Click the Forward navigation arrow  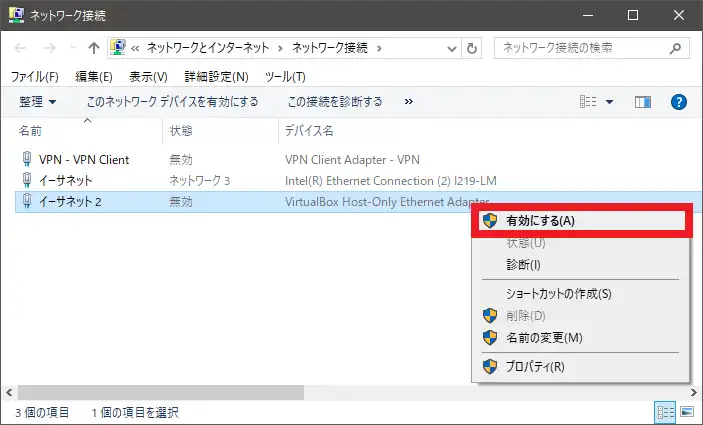(49, 48)
